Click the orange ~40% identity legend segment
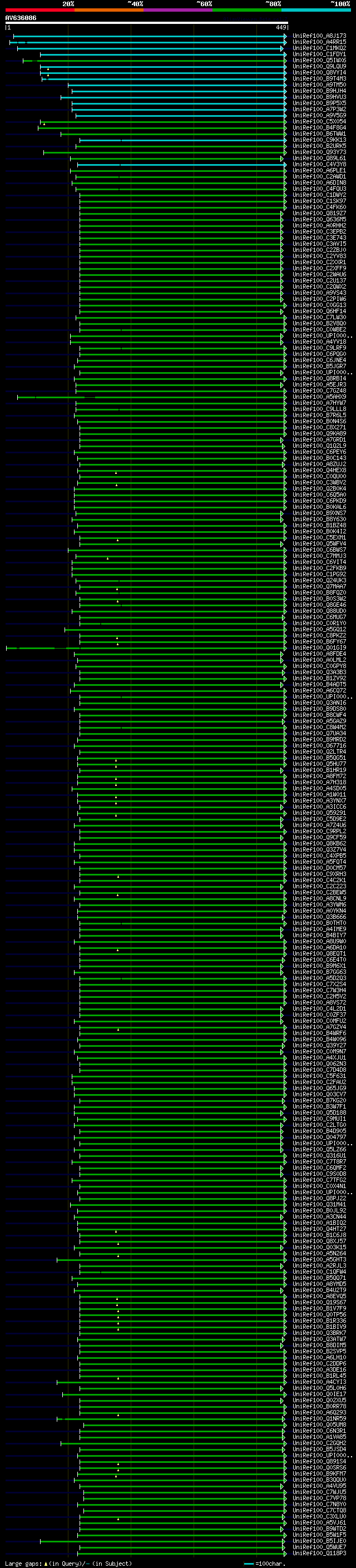The height and width of the screenshot is (1568, 356). [x=109, y=10]
